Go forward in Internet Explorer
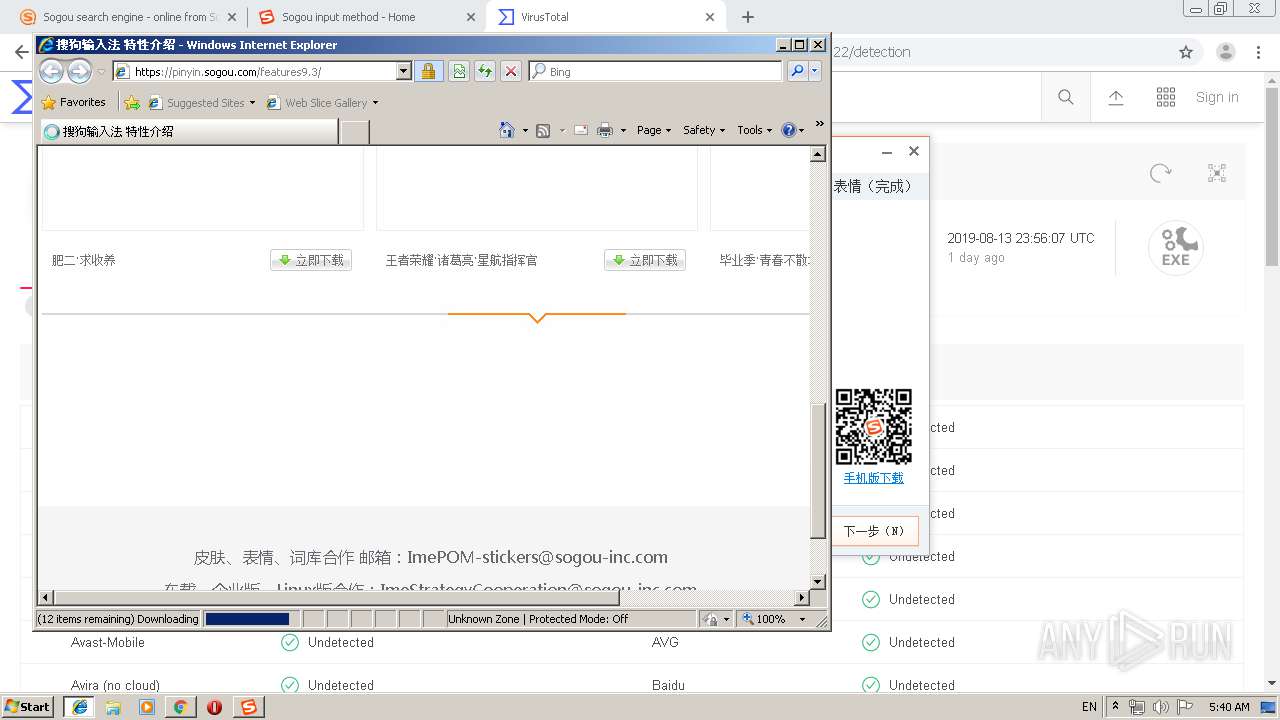 [79, 71]
